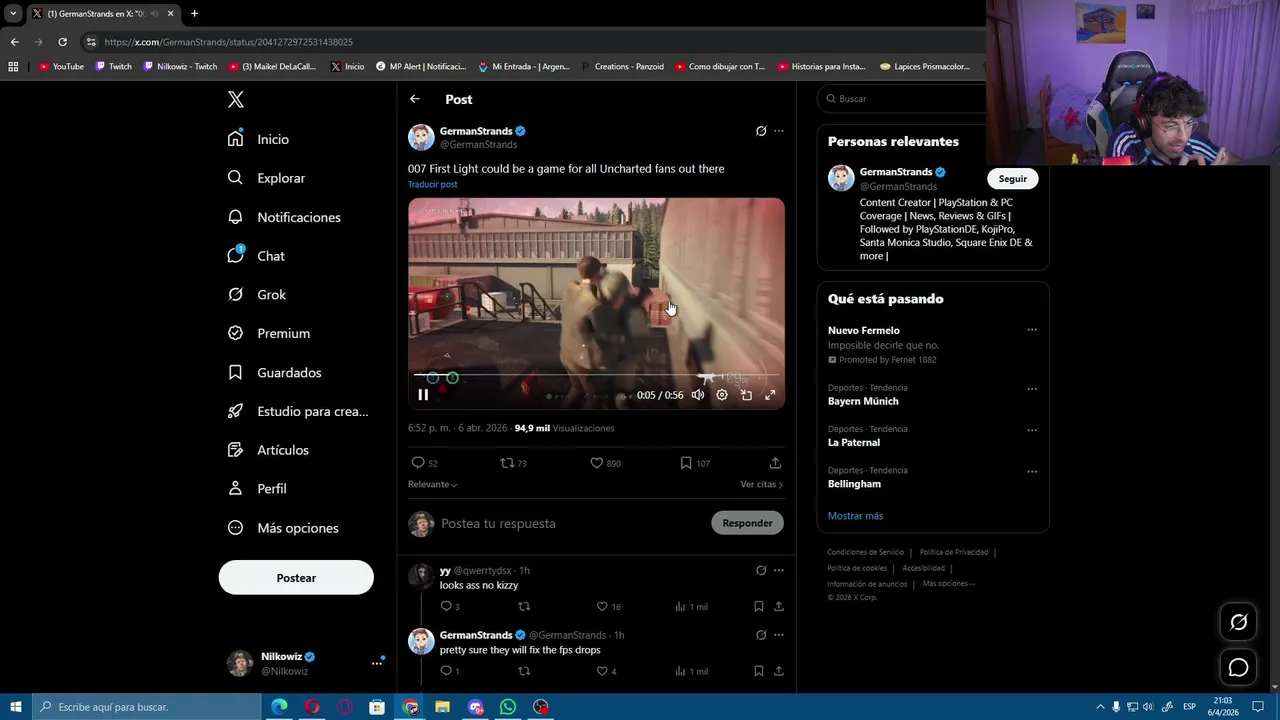Screen dimensions: 1280x720
Task: Bookmark yy's reply
Action: pyautogui.click(x=758, y=606)
